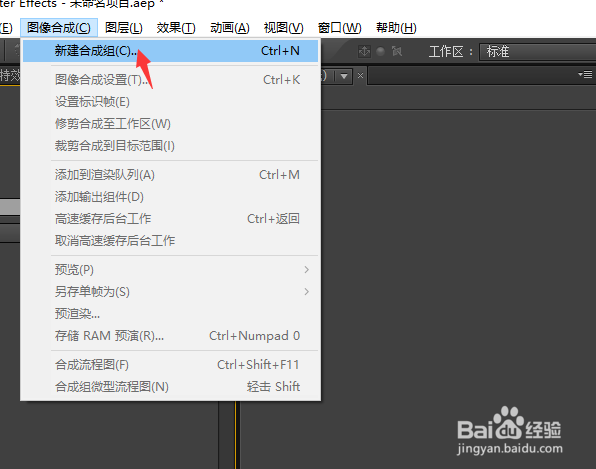
Task: Click the crossed-out view axis icon
Action: click(x=397, y=51)
